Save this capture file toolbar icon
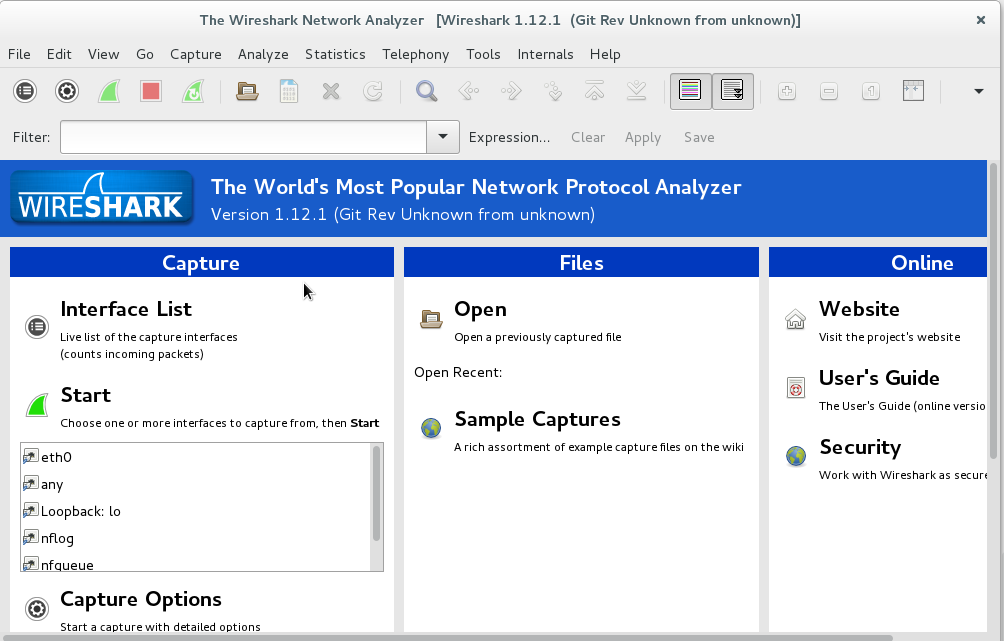Image resolution: width=1004 pixels, height=641 pixels. pyautogui.click(x=289, y=91)
